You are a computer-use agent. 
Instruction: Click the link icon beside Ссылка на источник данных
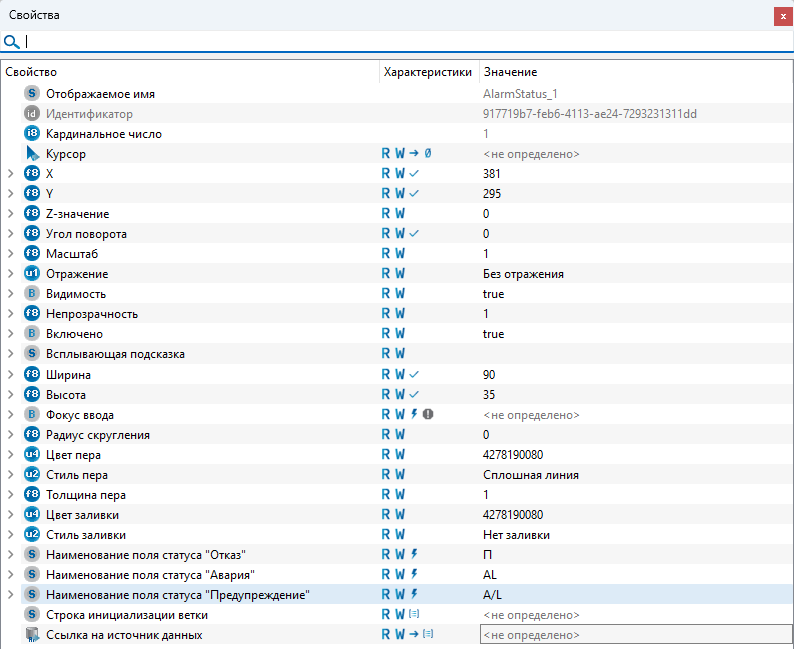(32, 635)
